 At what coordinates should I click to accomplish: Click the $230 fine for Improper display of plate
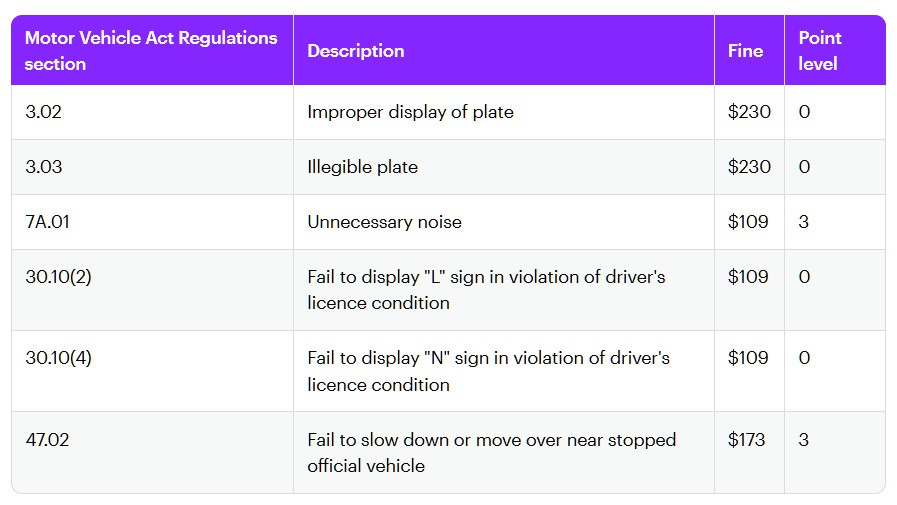[x=749, y=112]
